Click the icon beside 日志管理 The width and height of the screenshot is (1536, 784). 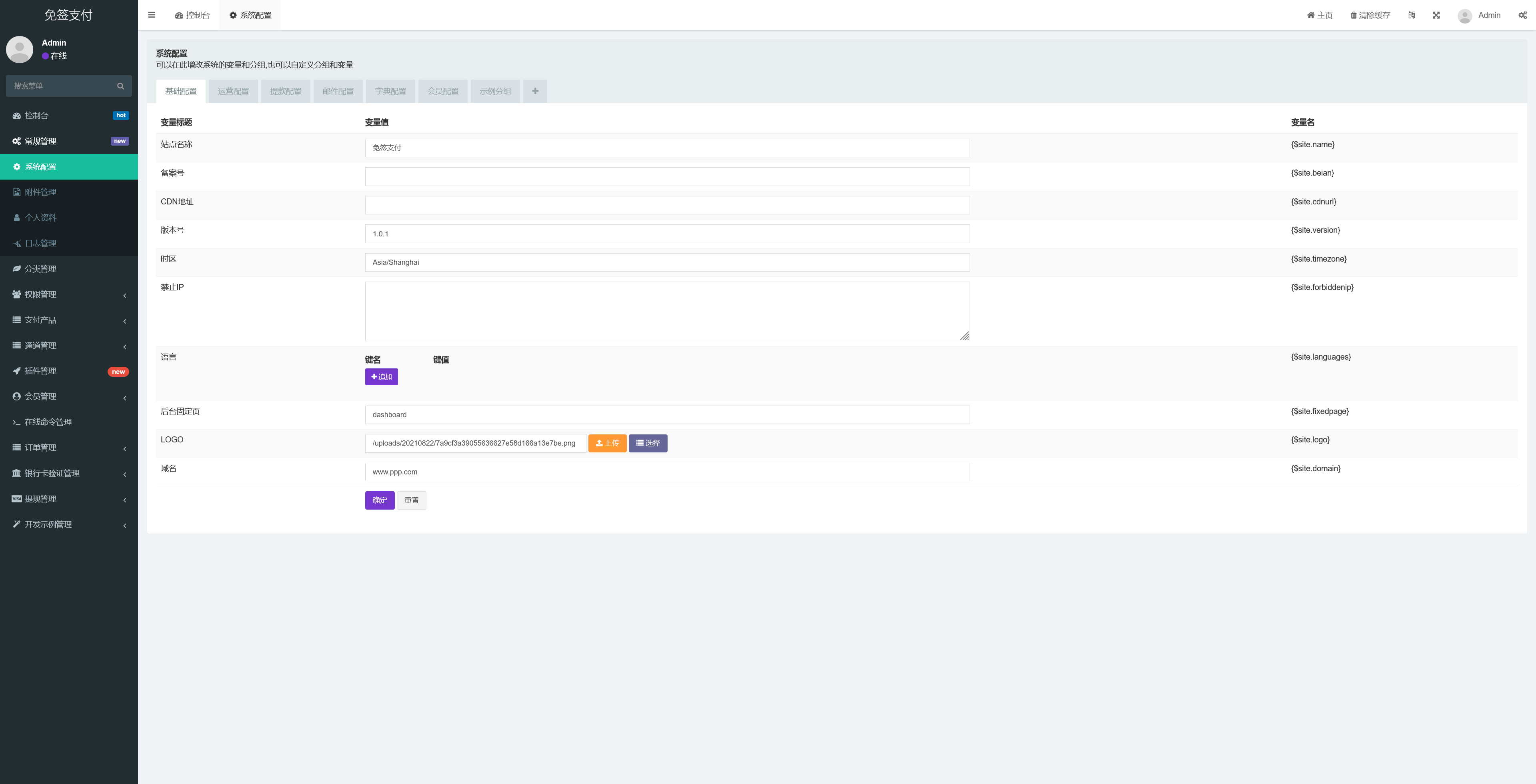[x=17, y=243]
